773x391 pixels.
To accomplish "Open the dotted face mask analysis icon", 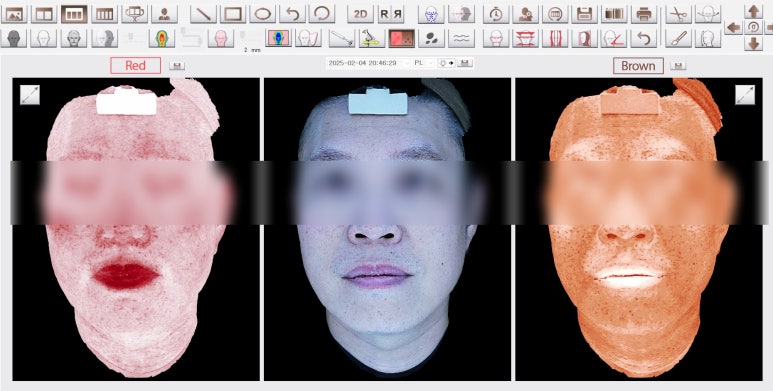I will [431, 14].
